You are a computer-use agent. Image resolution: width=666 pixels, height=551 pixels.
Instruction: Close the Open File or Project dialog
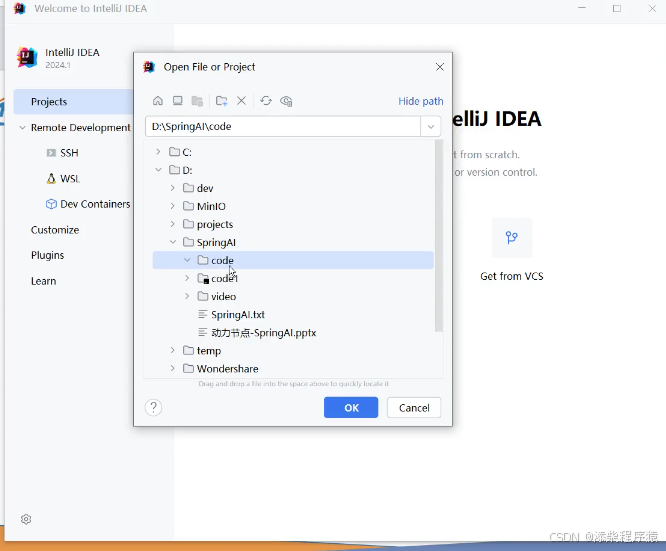click(x=440, y=67)
